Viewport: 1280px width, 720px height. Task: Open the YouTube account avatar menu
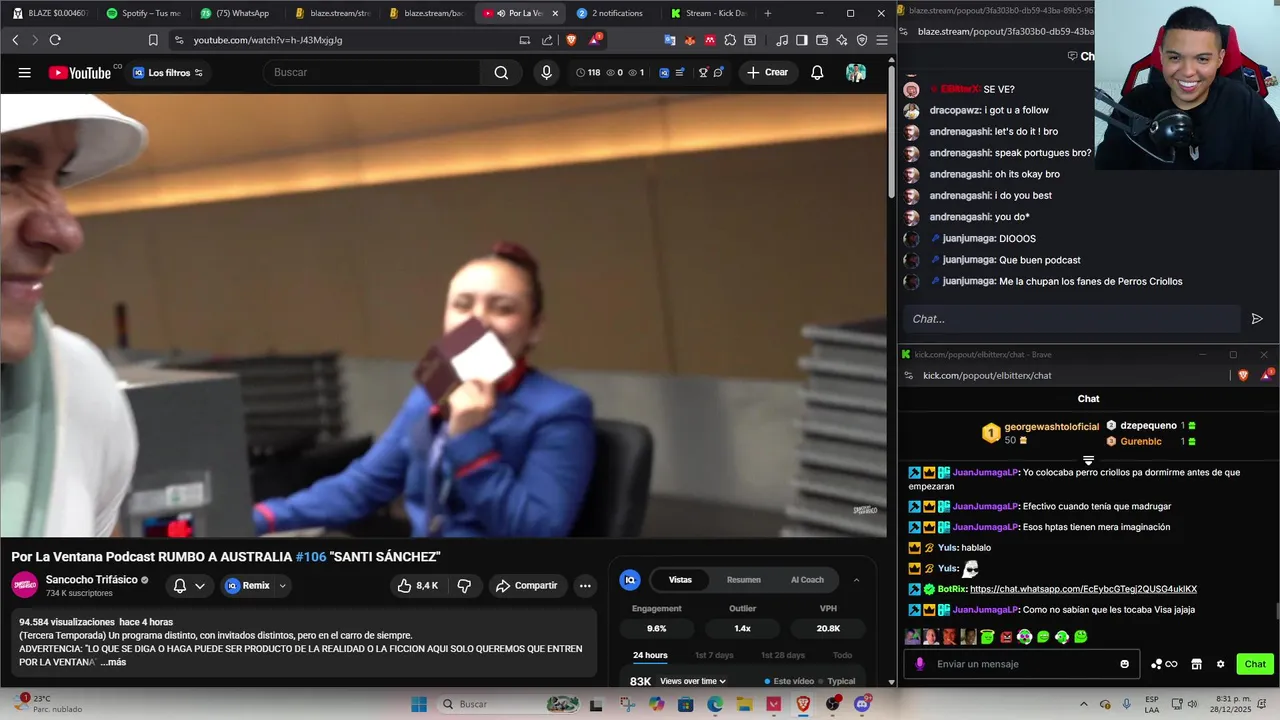coord(856,72)
